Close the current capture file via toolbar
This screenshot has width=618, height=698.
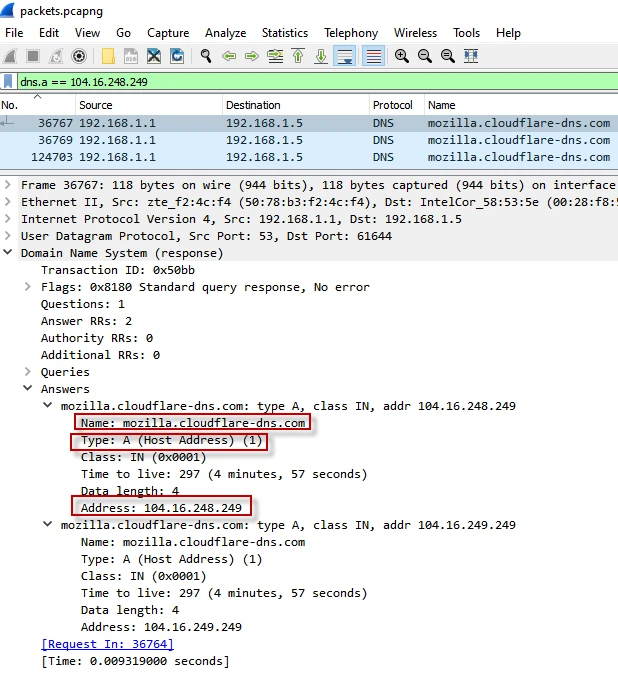coord(154,56)
